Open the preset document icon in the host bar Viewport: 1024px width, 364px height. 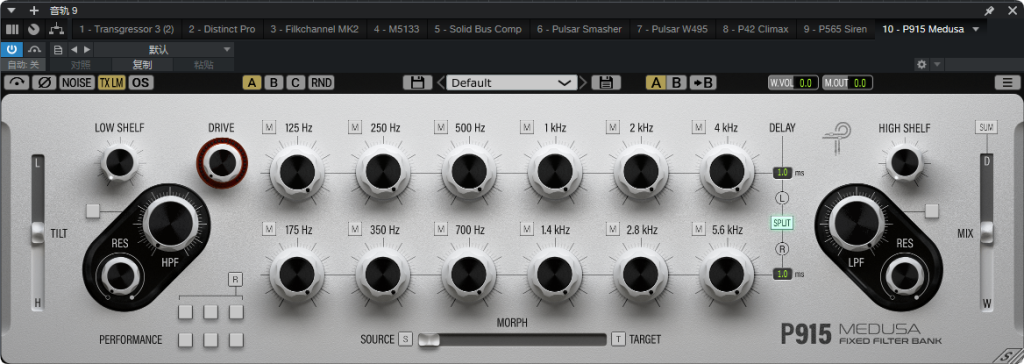click(58, 49)
